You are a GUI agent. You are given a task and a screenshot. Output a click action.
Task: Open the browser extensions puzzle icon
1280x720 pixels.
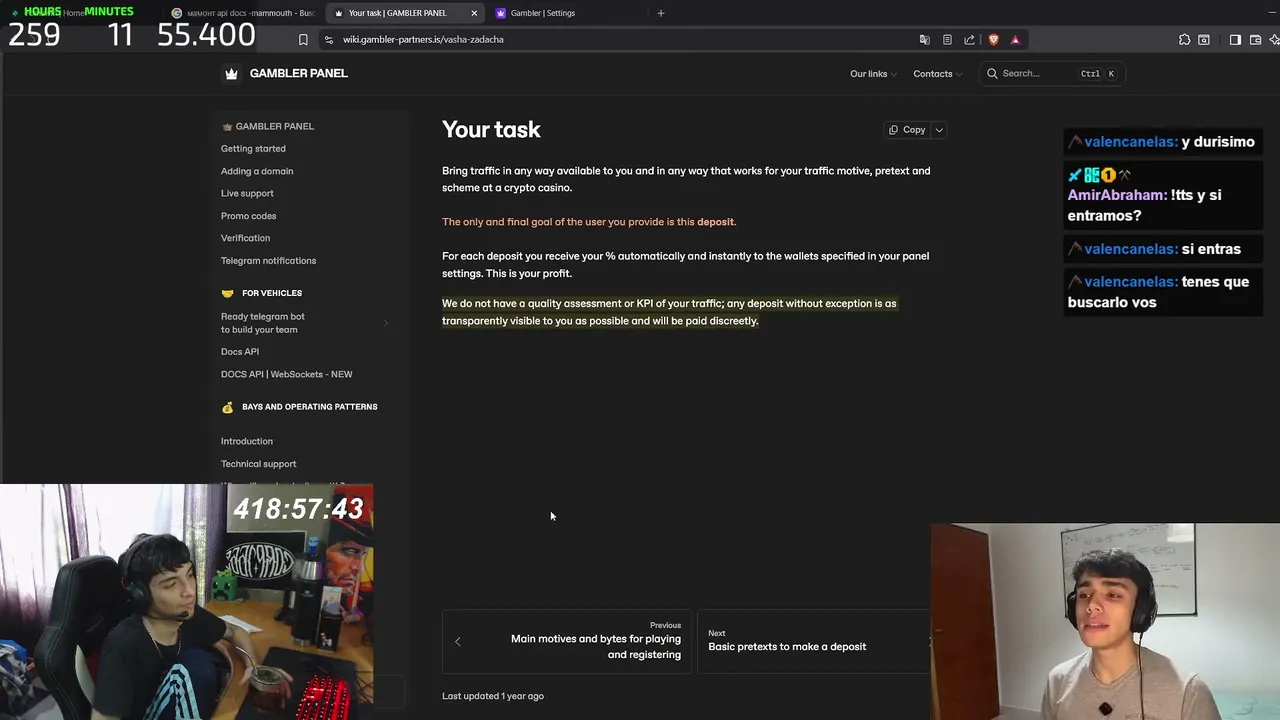coord(1184,40)
